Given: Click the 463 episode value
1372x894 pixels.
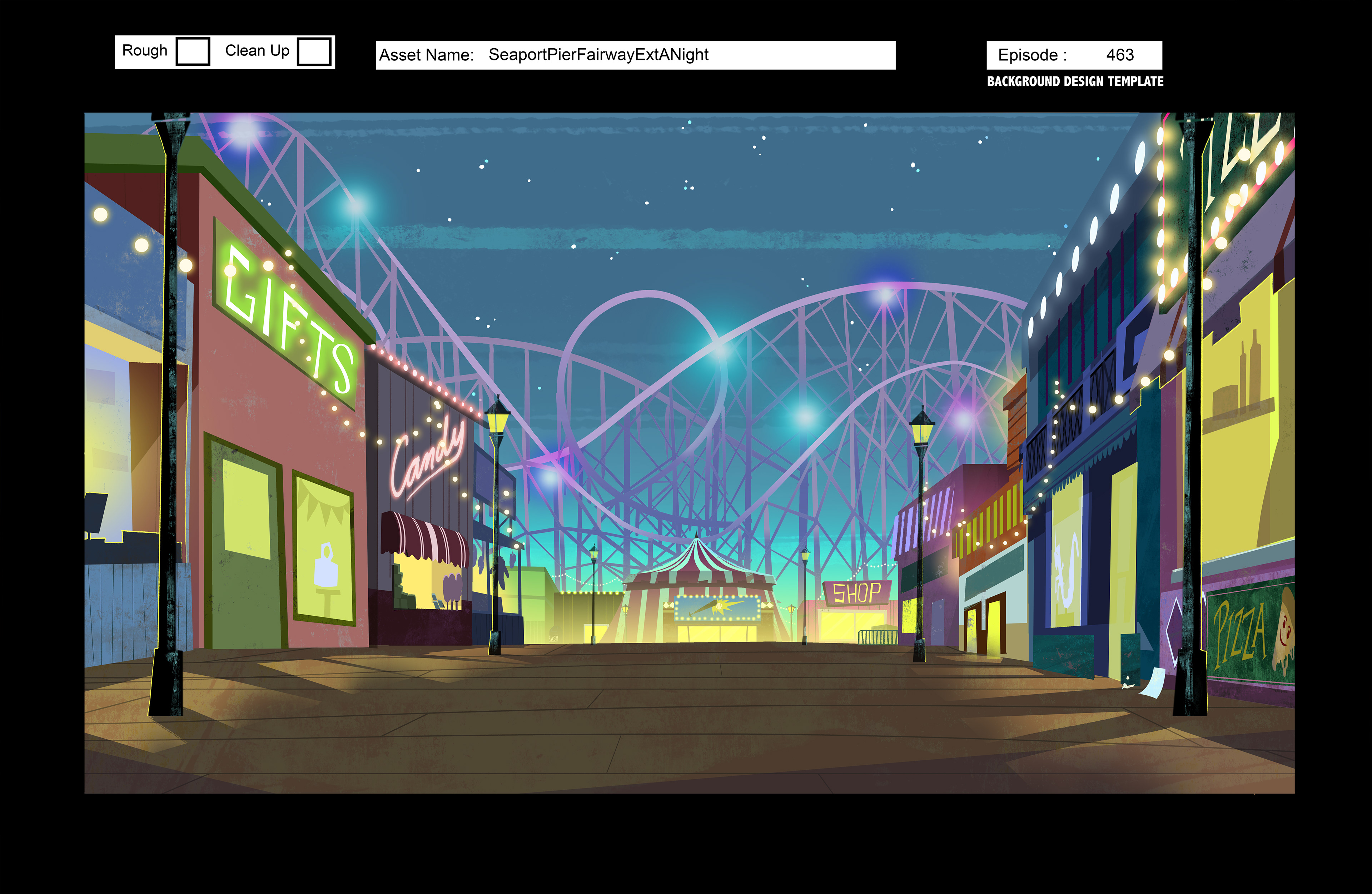Looking at the screenshot, I should [1119, 55].
